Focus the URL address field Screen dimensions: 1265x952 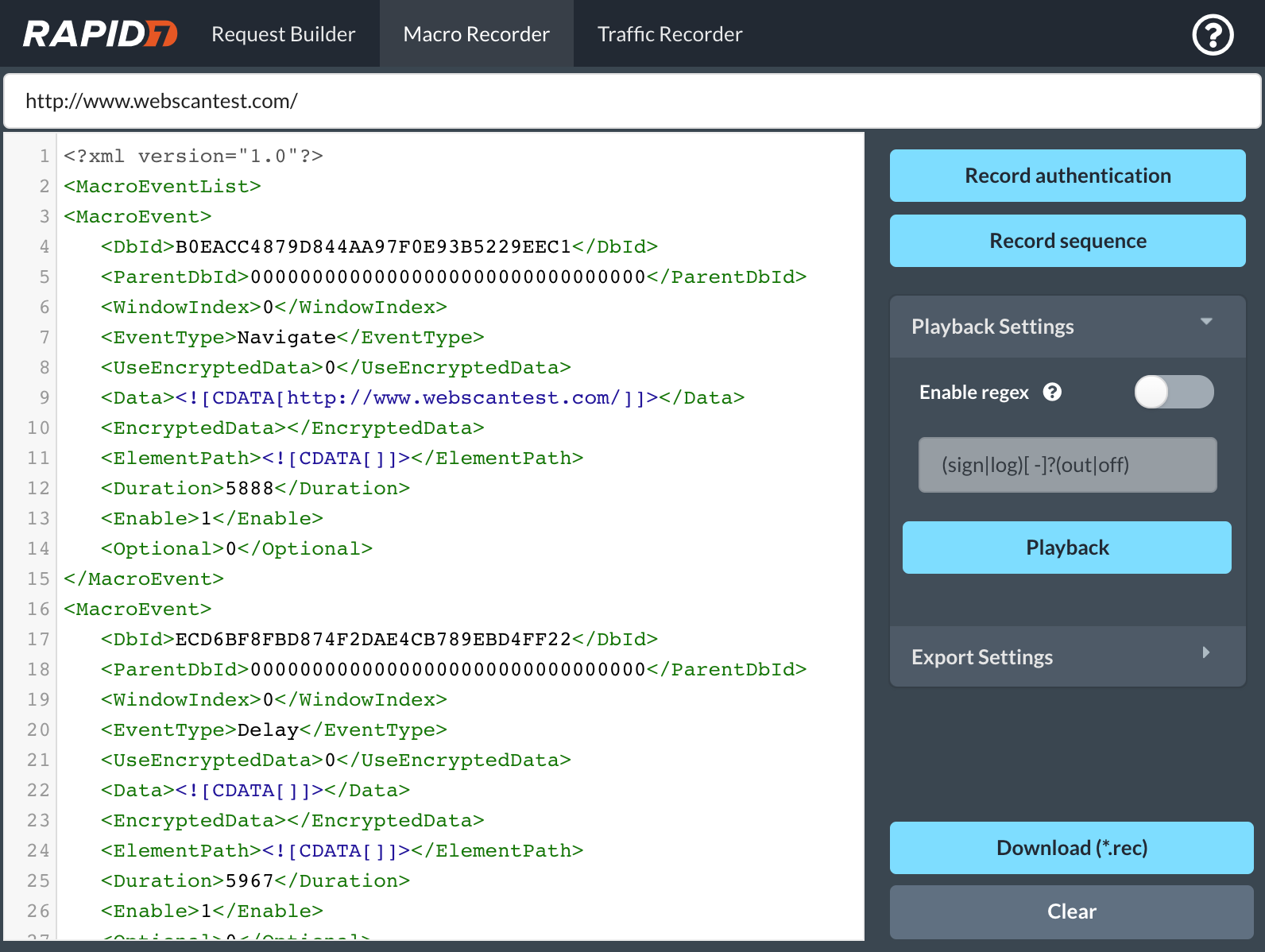coord(632,101)
